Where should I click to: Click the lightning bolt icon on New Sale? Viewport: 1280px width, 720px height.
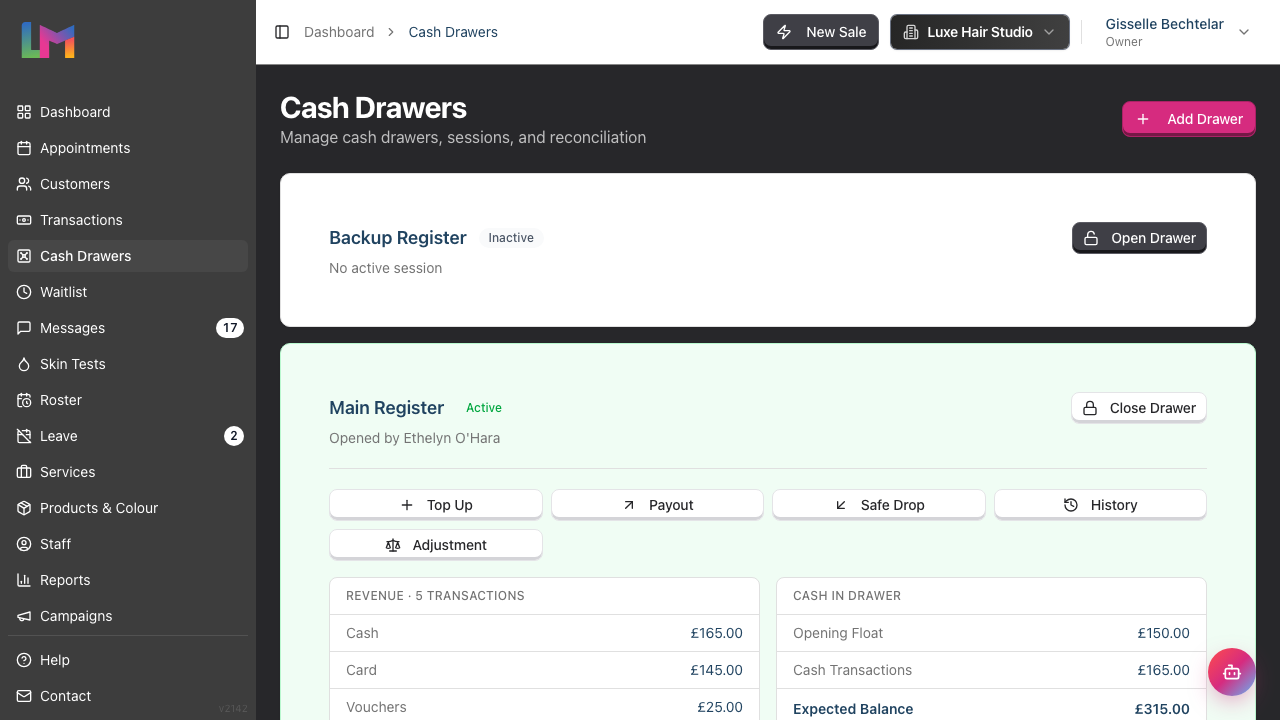pos(785,32)
